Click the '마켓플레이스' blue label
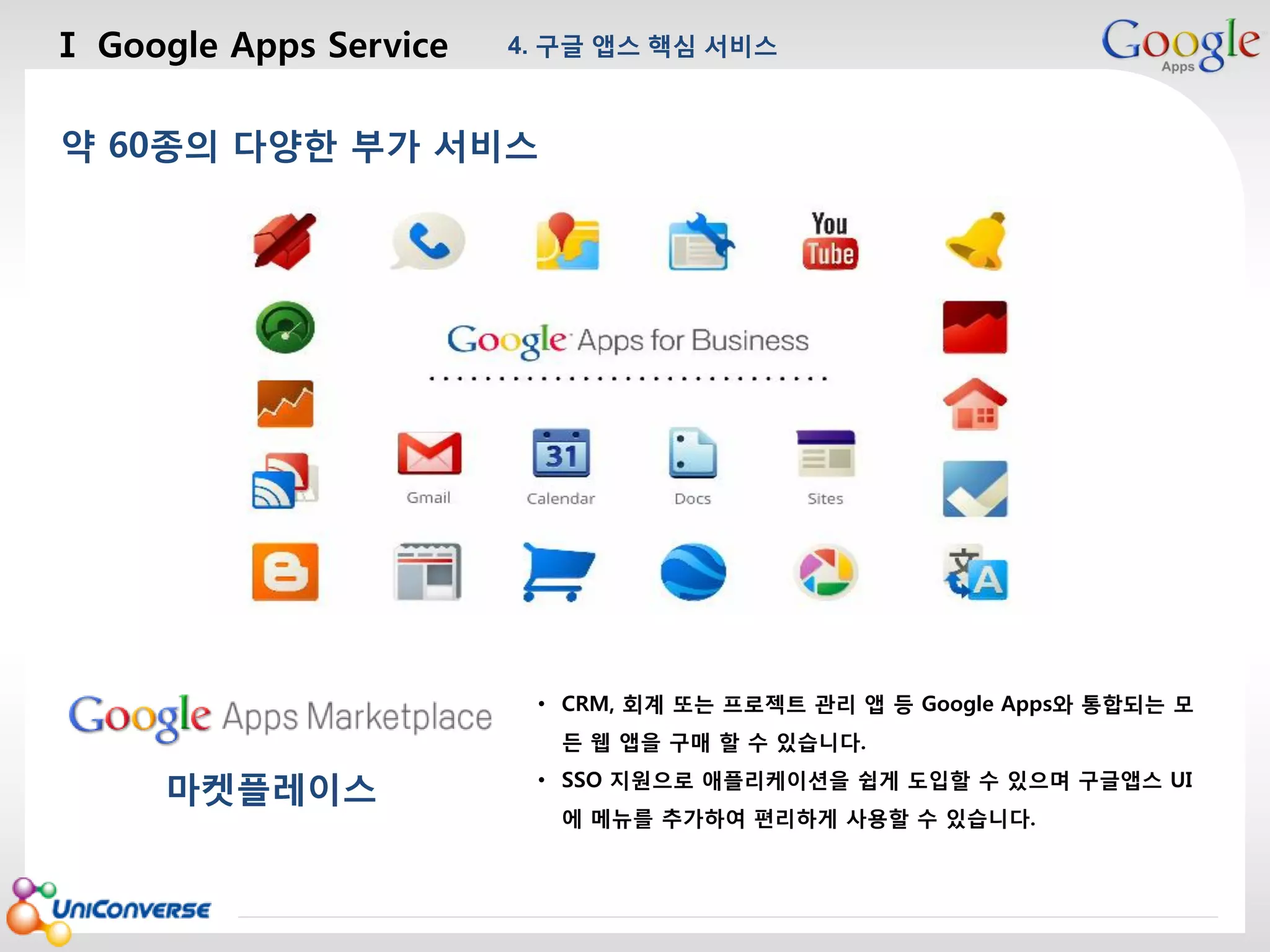The height and width of the screenshot is (952, 1270). [272, 790]
